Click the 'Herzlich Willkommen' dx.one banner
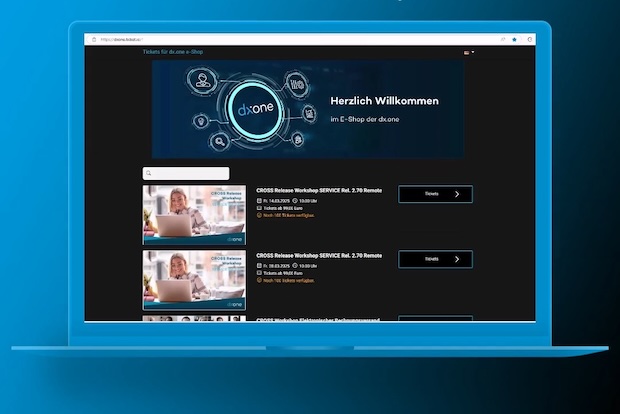 (308, 108)
